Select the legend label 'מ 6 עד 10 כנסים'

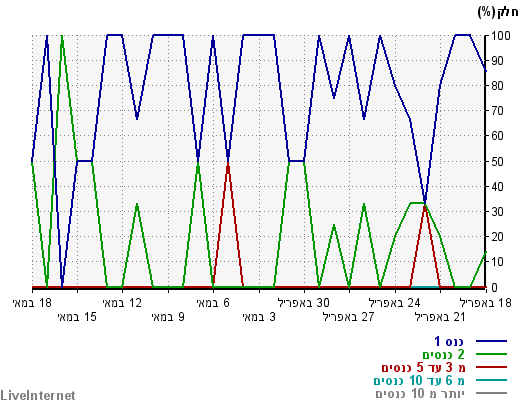pos(419,380)
